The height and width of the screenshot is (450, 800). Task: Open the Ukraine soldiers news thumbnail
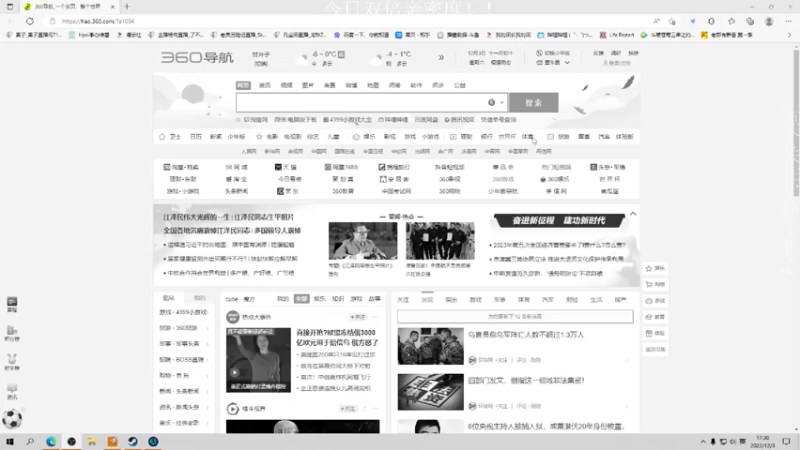(431, 346)
